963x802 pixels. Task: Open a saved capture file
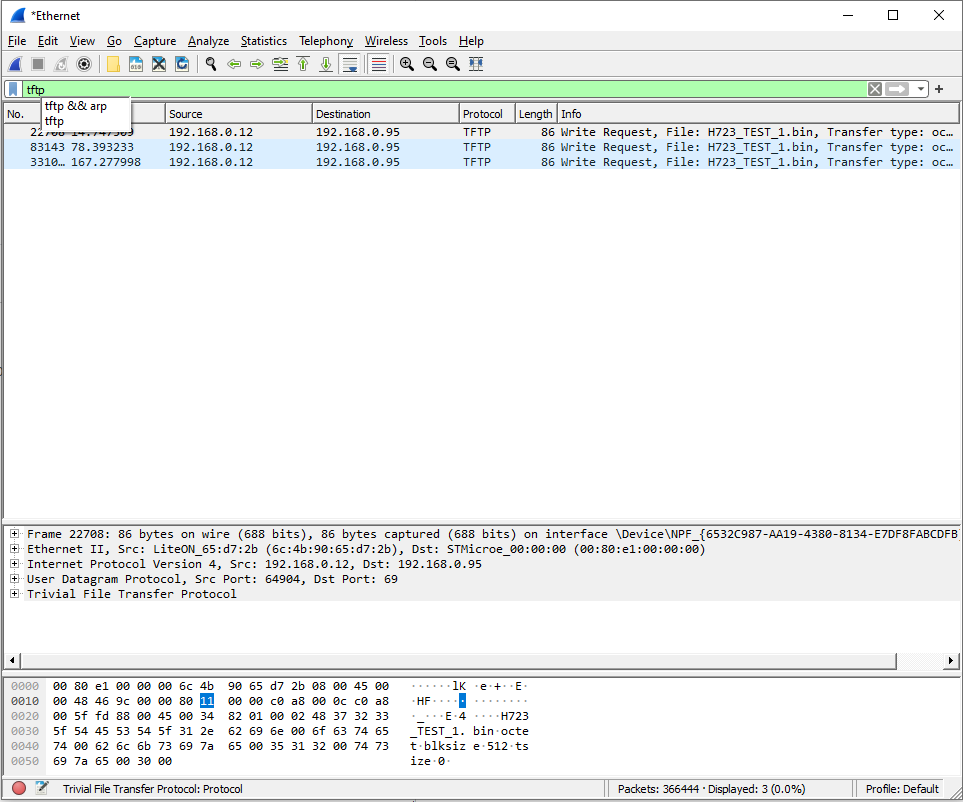pyautogui.click(x=112, y=63)
